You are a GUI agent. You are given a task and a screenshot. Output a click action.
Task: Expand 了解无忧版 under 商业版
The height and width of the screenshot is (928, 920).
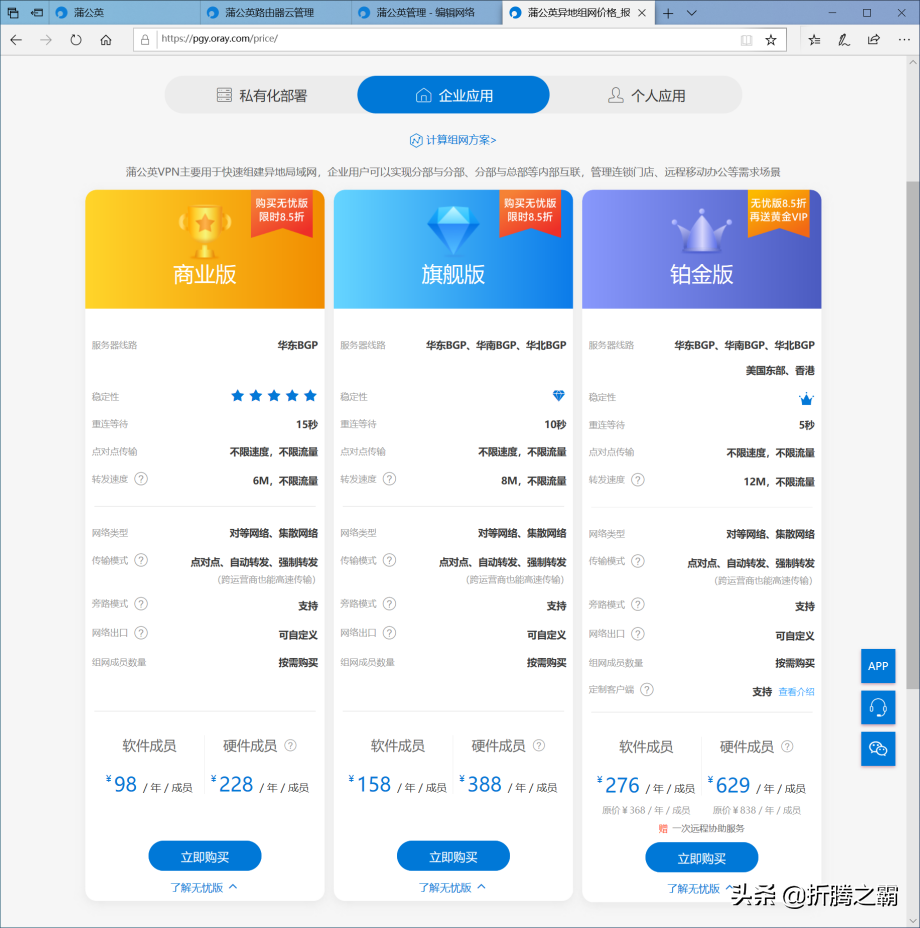click(x=204, y=887)
